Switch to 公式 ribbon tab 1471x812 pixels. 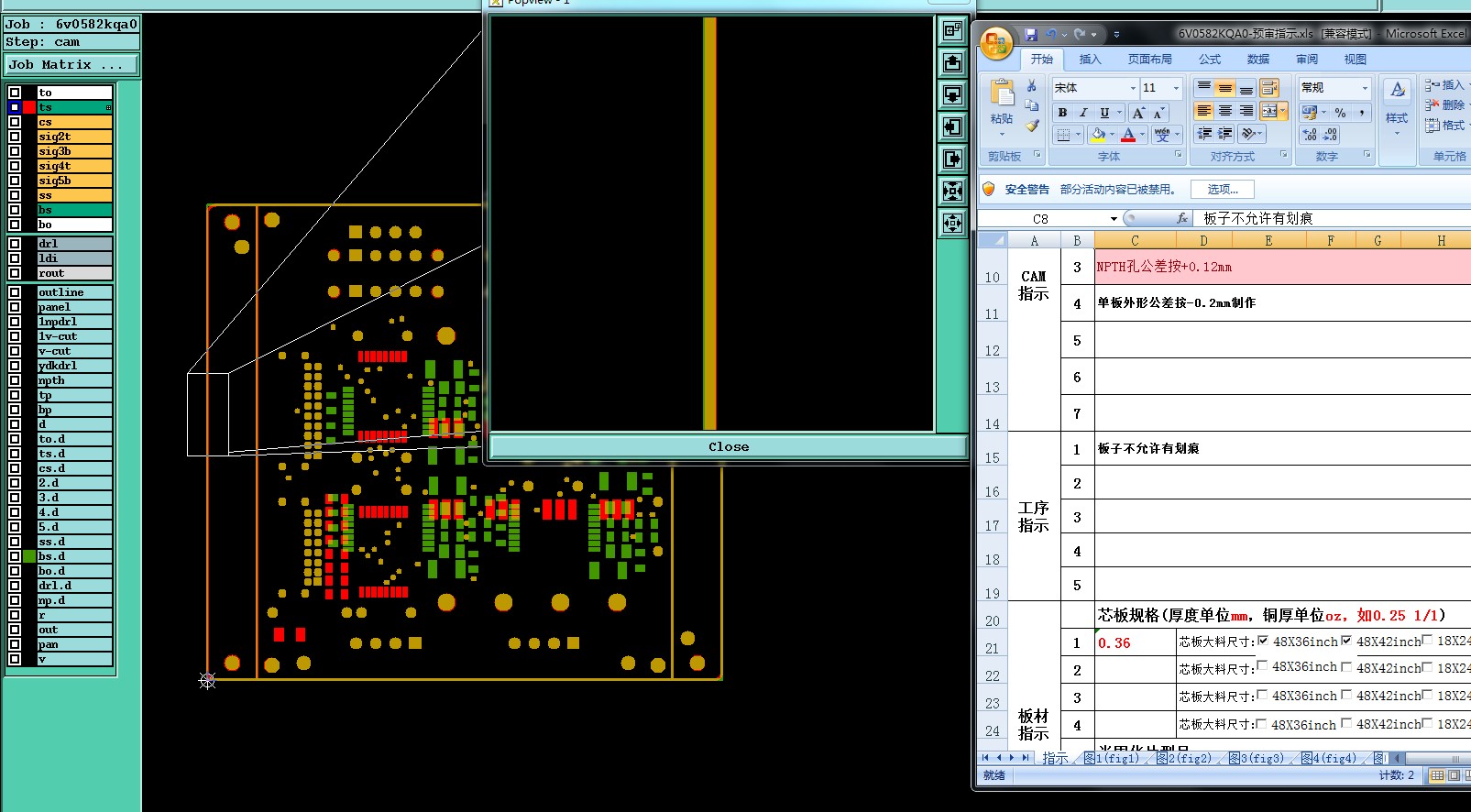pyautogui.click(x=1210, y=59)
